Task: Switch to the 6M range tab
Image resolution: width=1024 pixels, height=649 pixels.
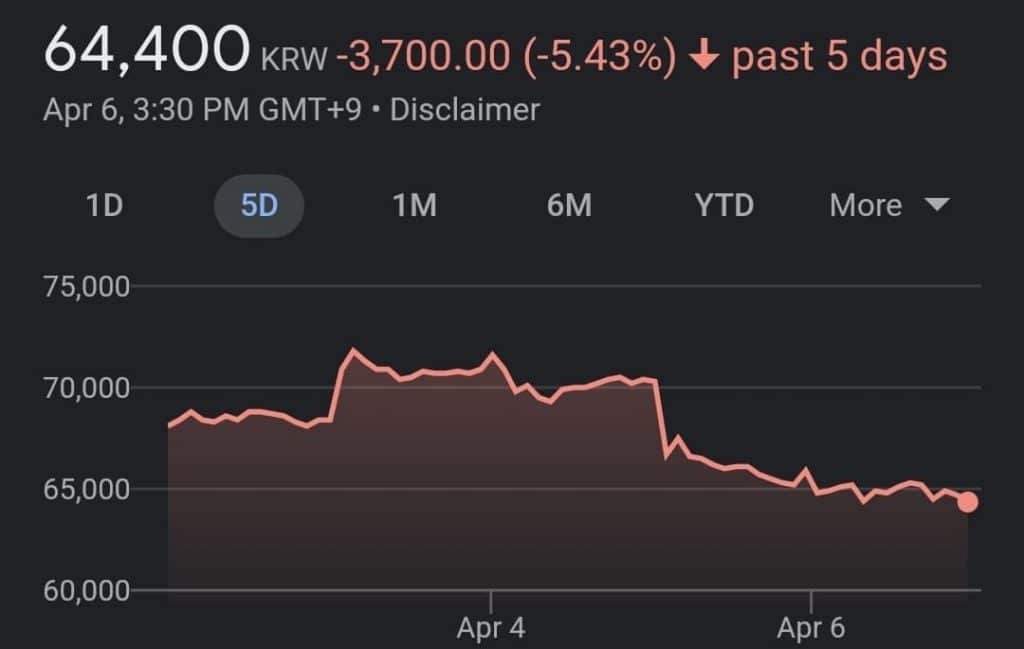Action: click(569, 206)
